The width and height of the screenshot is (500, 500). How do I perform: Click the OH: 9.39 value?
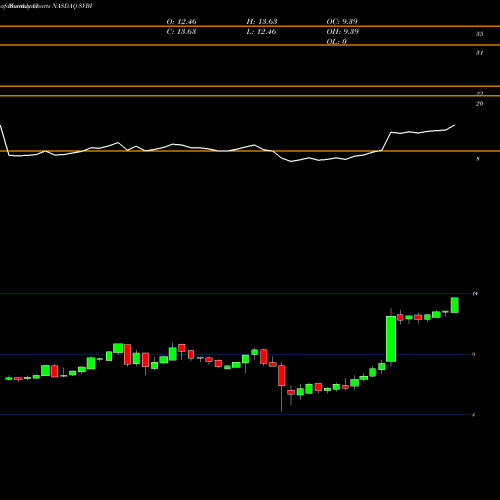point(343,32)
